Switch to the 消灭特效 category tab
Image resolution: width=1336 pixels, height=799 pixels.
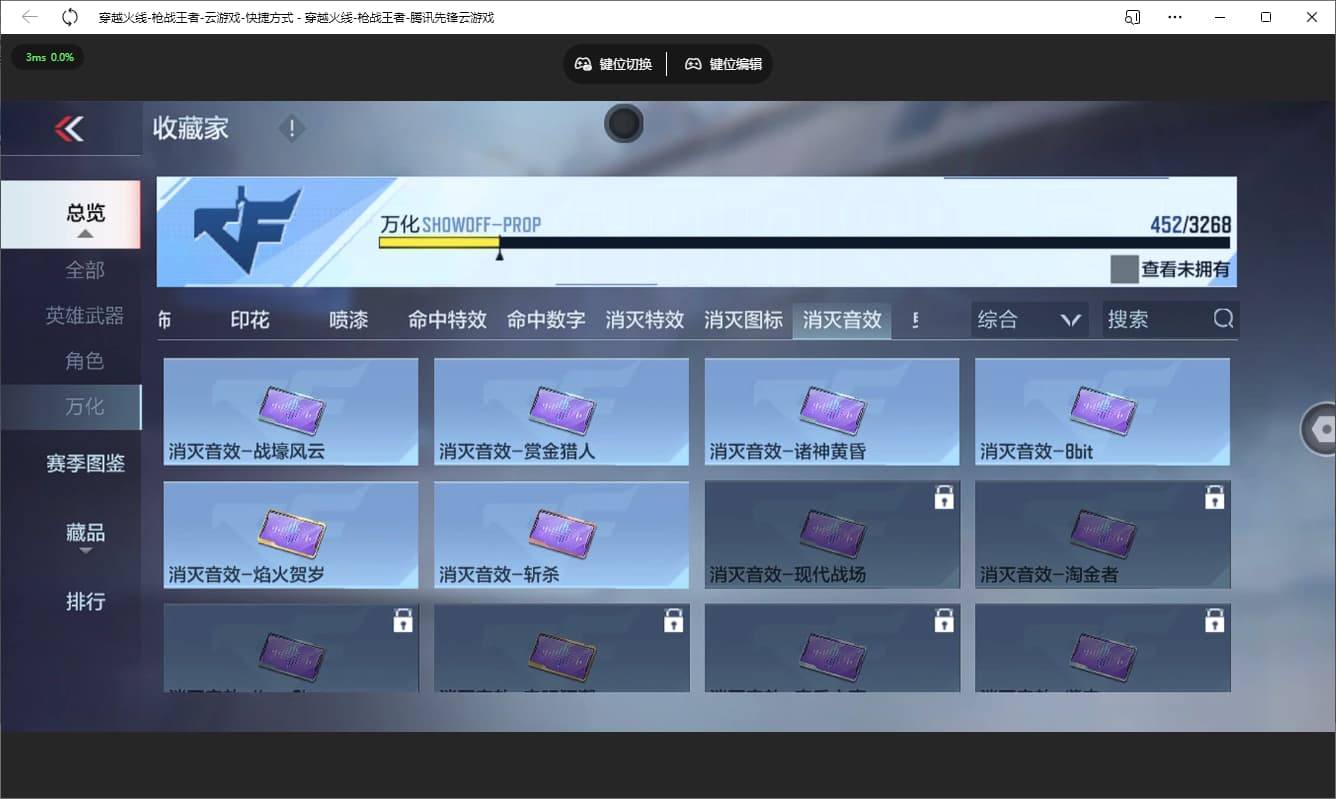coord(644,320)
